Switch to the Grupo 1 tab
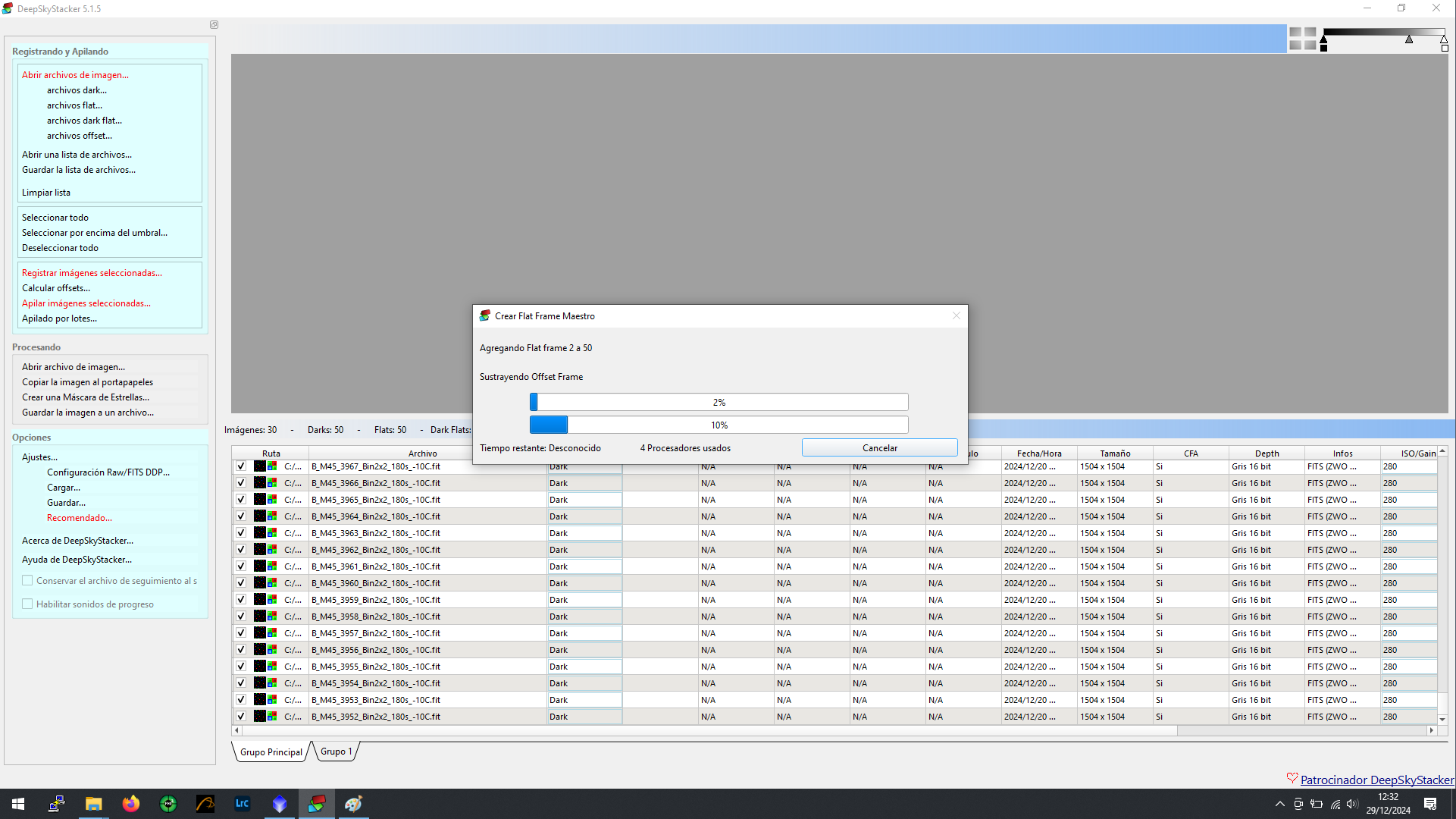Image resolution: width=1456 pixels, height=819 pixels. [x=336, y=752]
